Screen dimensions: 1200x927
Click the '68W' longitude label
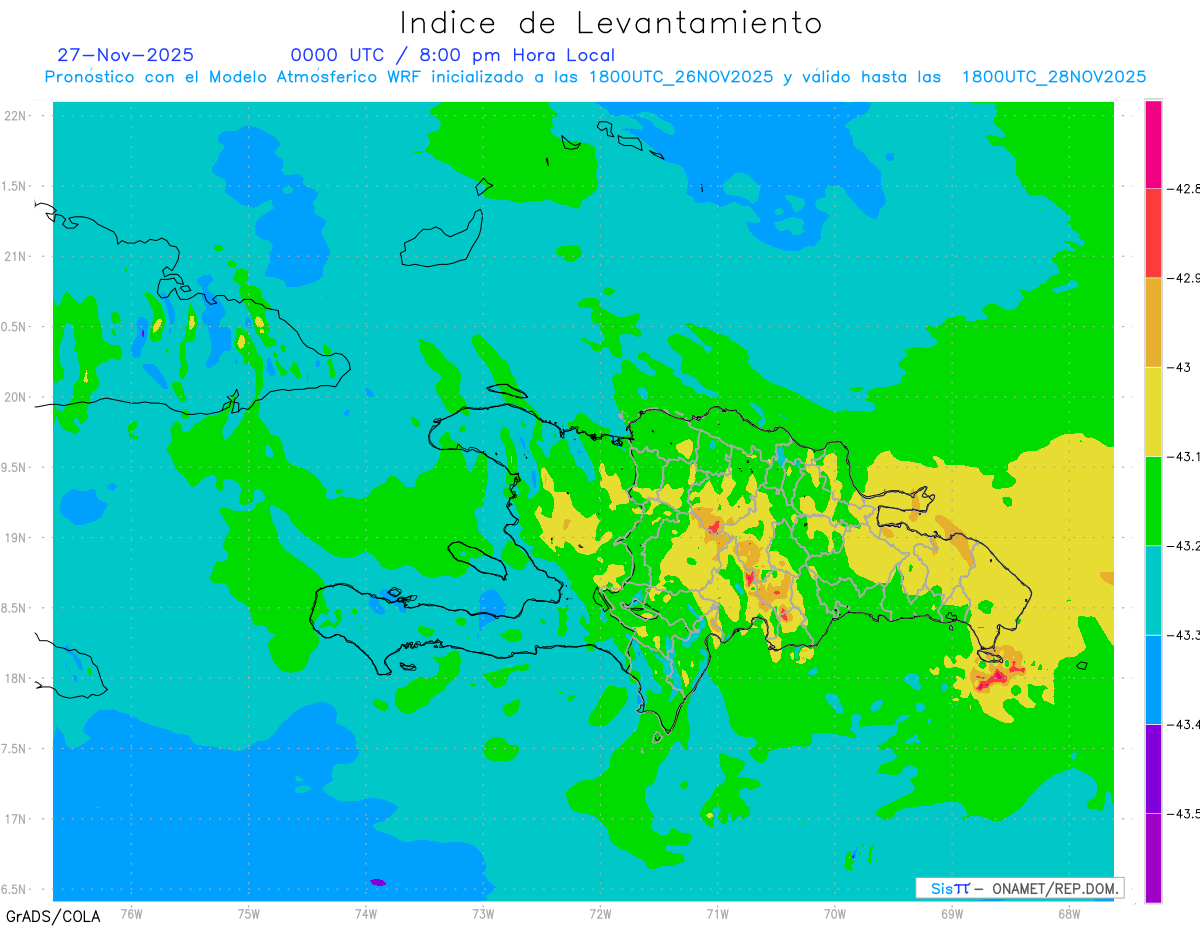tap(1068, 914)
